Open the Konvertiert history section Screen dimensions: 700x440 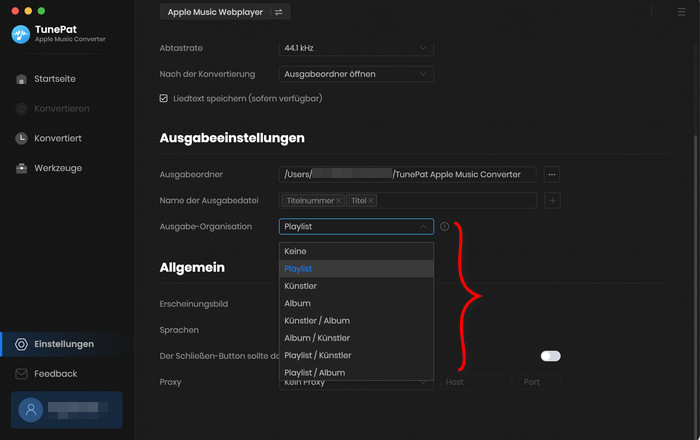point(58,138)
